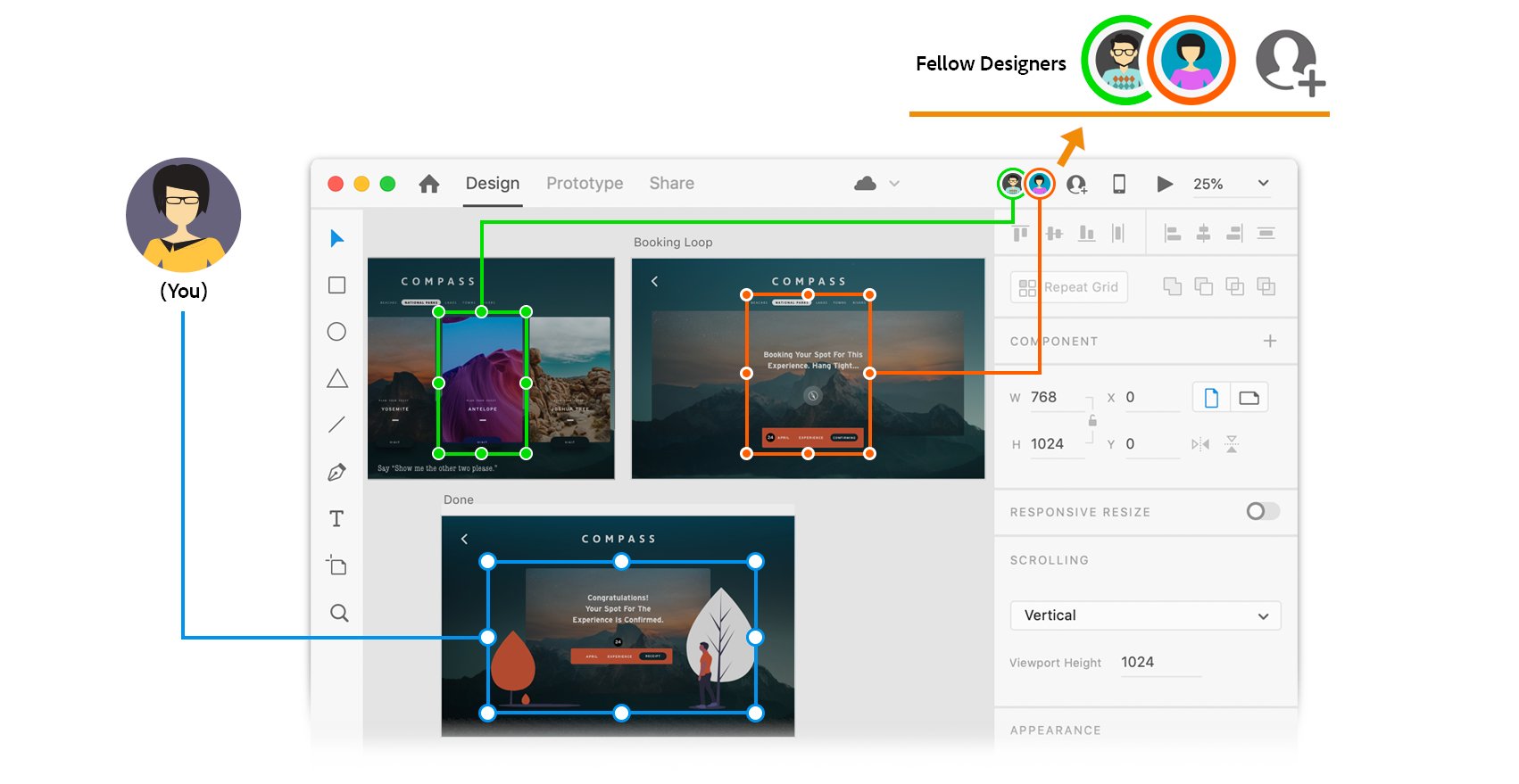Open the mobile device preview icon
The width and height of the screenshot is (1519, 784).
[1119, 184]
